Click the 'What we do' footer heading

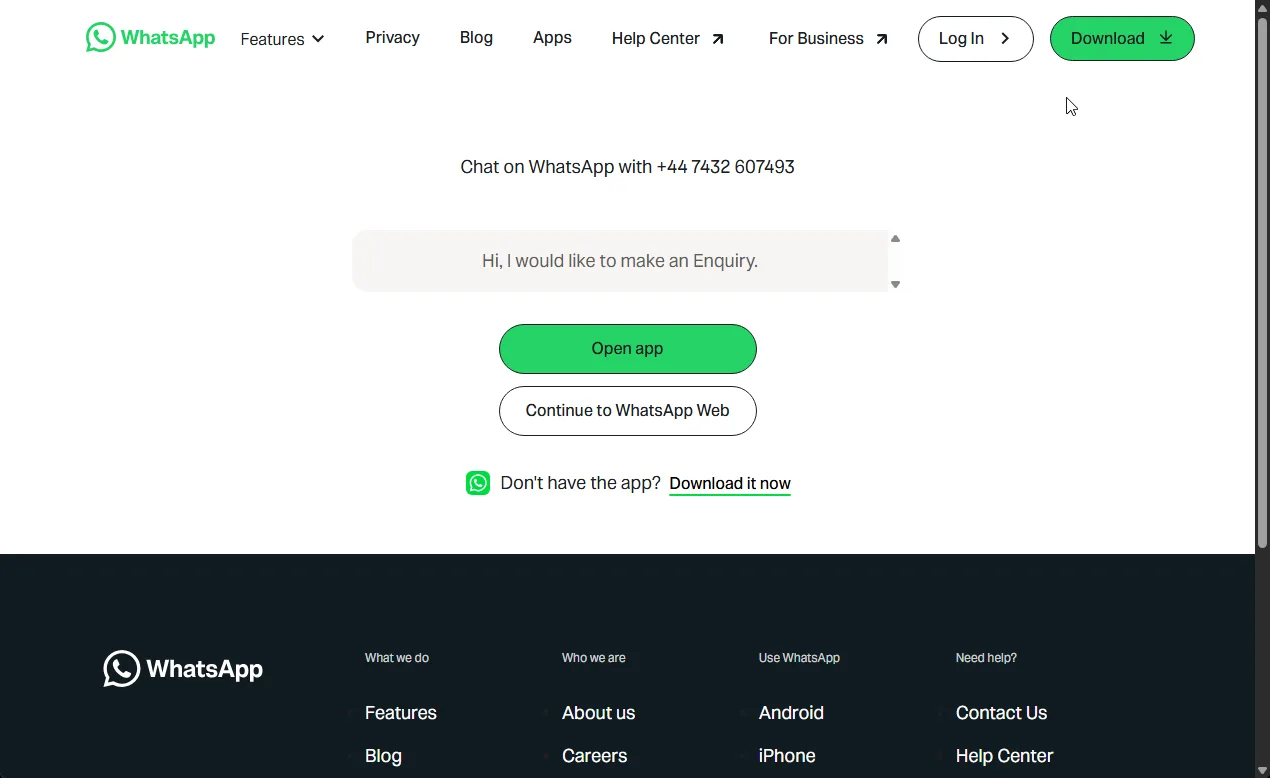397,658
